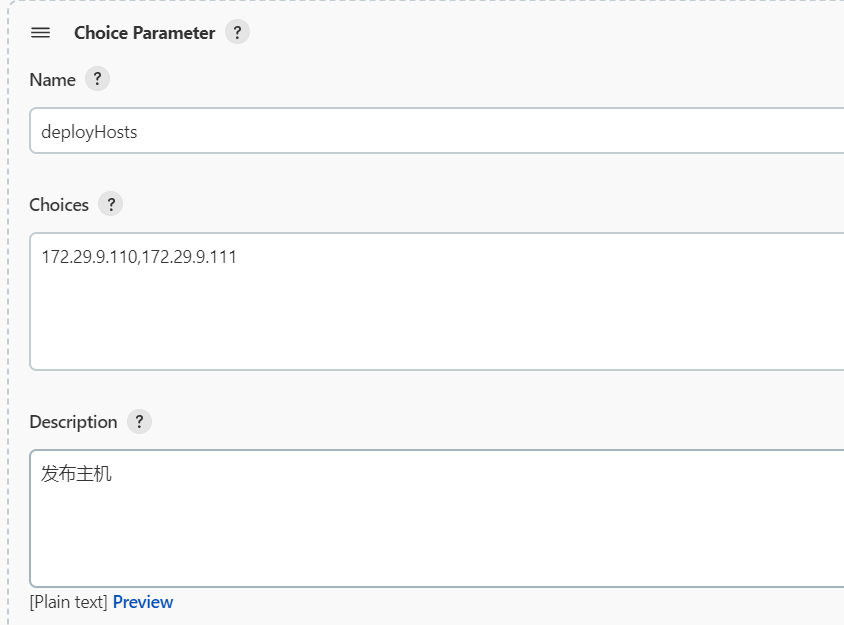Viewport: 844px width, 625px height.
Task: Focus the Name input containing deployHosts
Action: 437,131
